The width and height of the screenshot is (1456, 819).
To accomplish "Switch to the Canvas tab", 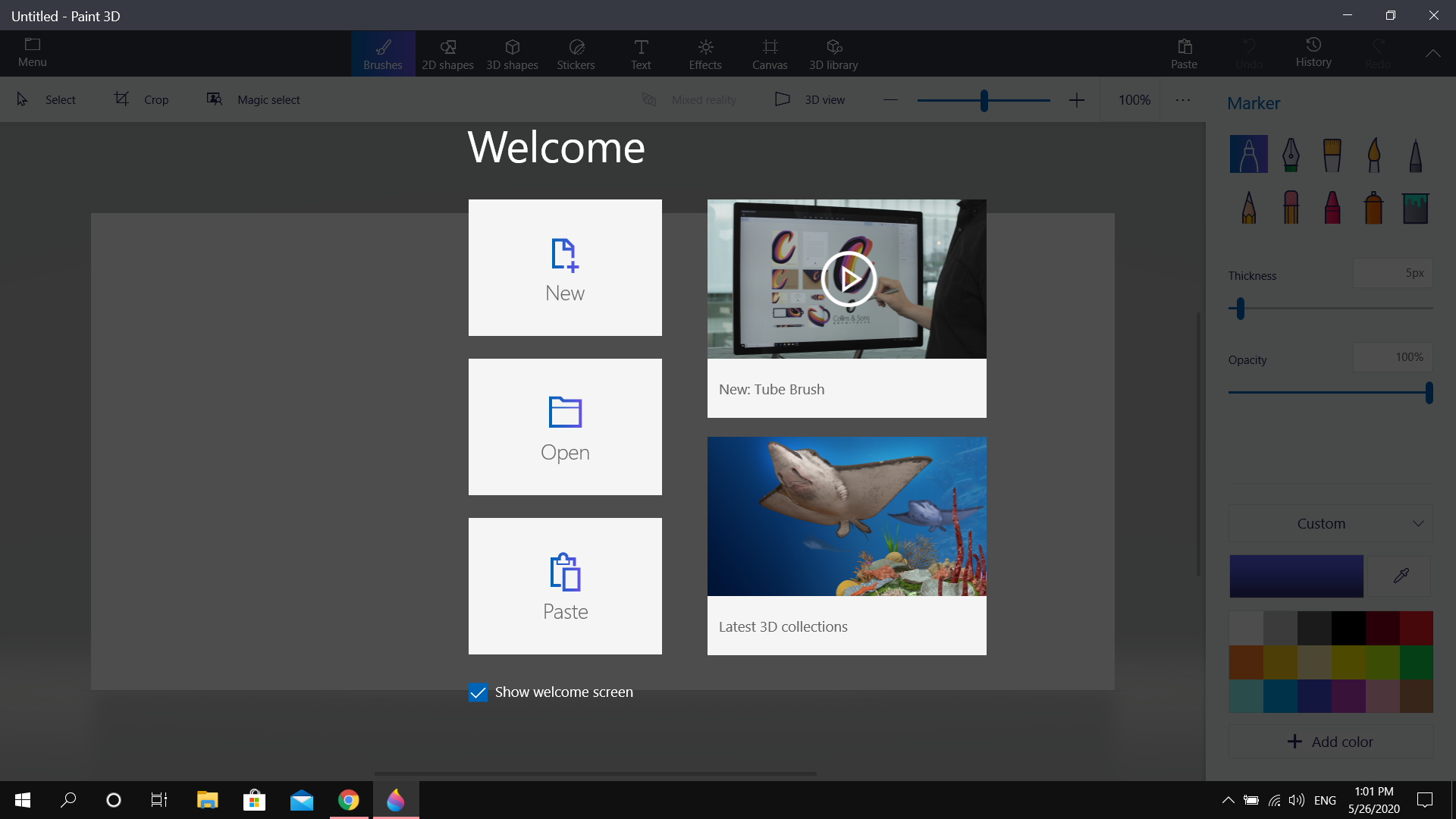I will [770, 54].
